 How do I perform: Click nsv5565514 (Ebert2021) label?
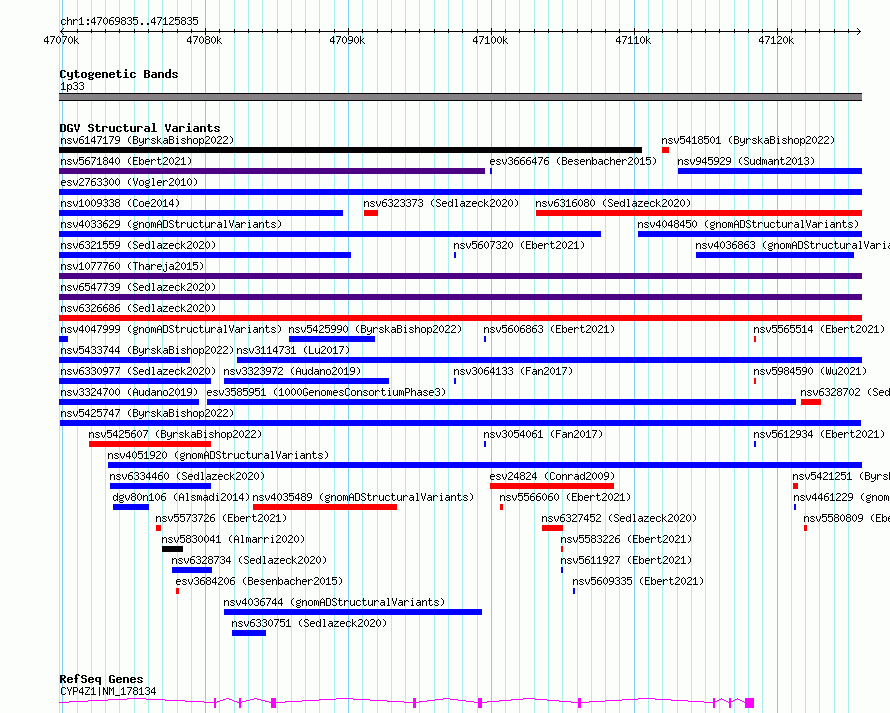click(819, 329)
